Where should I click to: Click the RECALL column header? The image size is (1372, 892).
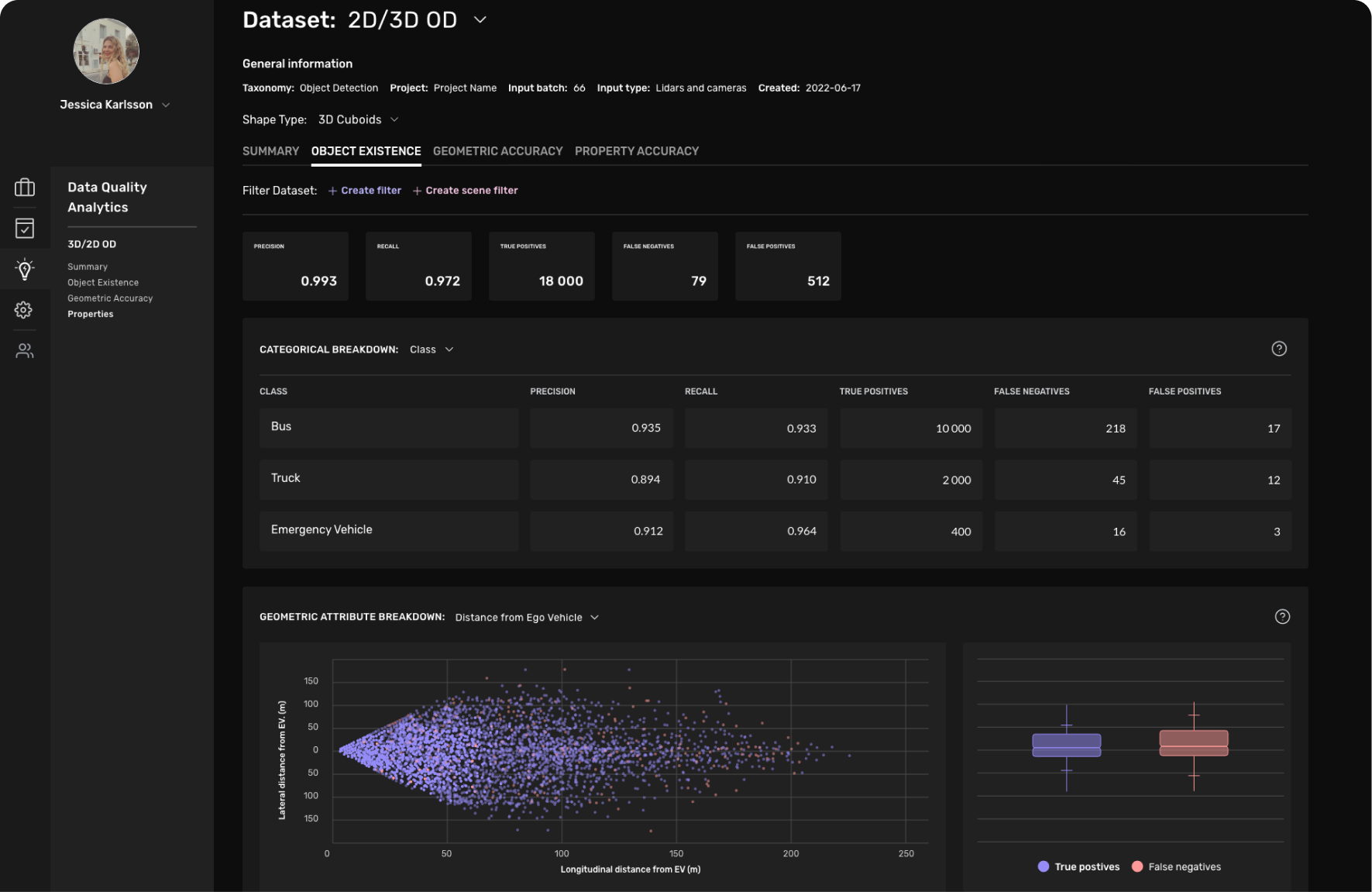701,391
